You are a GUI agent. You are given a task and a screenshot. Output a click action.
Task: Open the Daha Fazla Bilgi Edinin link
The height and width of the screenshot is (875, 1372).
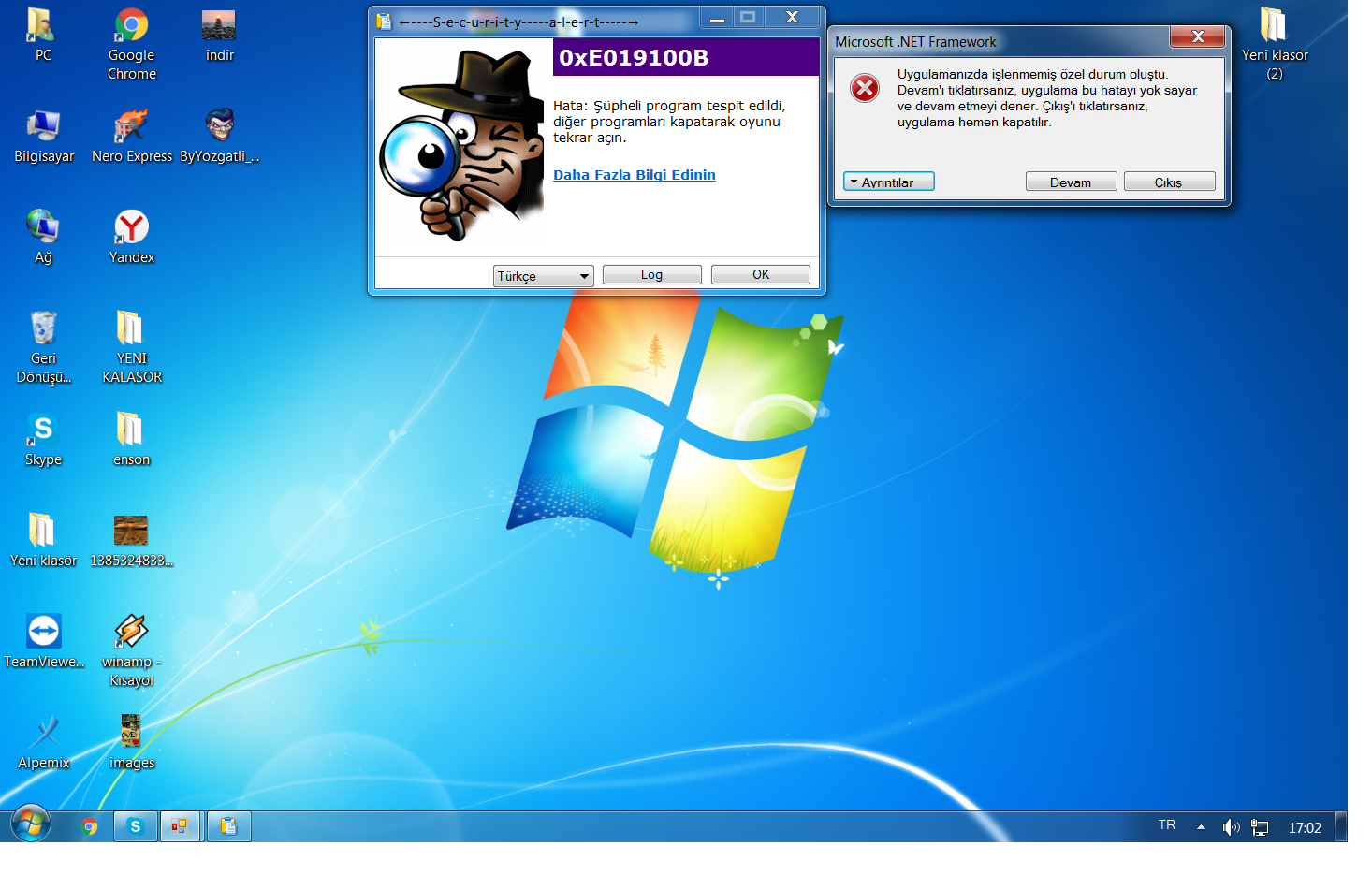635,175
